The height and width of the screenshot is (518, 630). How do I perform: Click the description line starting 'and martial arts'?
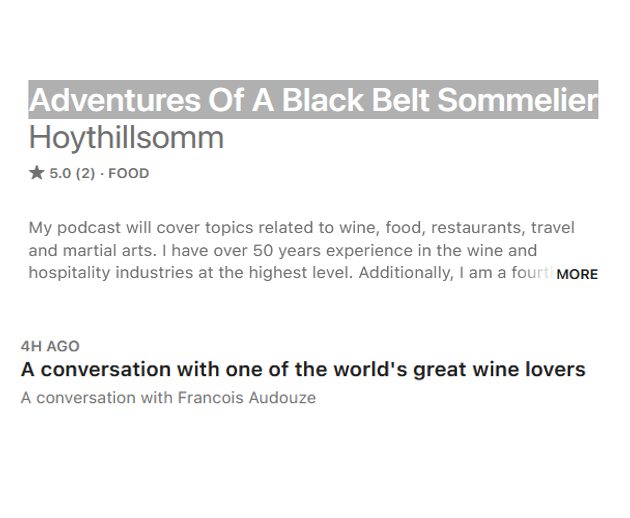[282, 250]
